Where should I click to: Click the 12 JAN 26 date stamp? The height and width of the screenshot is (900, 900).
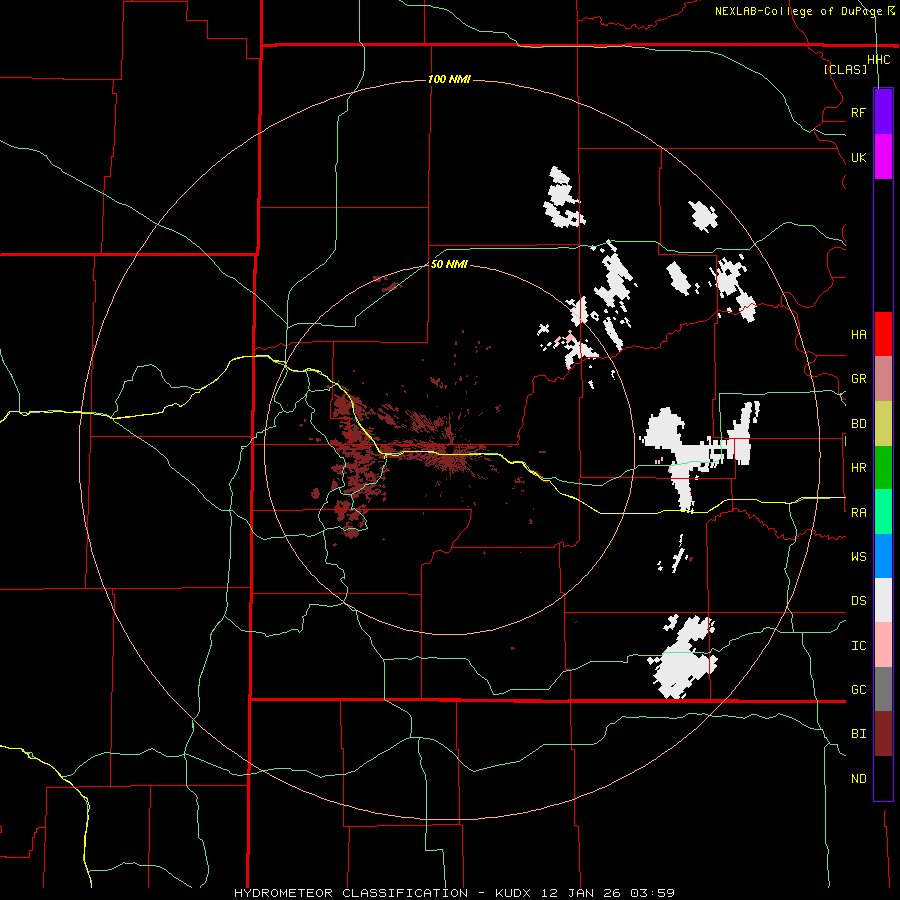click(581, 893)
